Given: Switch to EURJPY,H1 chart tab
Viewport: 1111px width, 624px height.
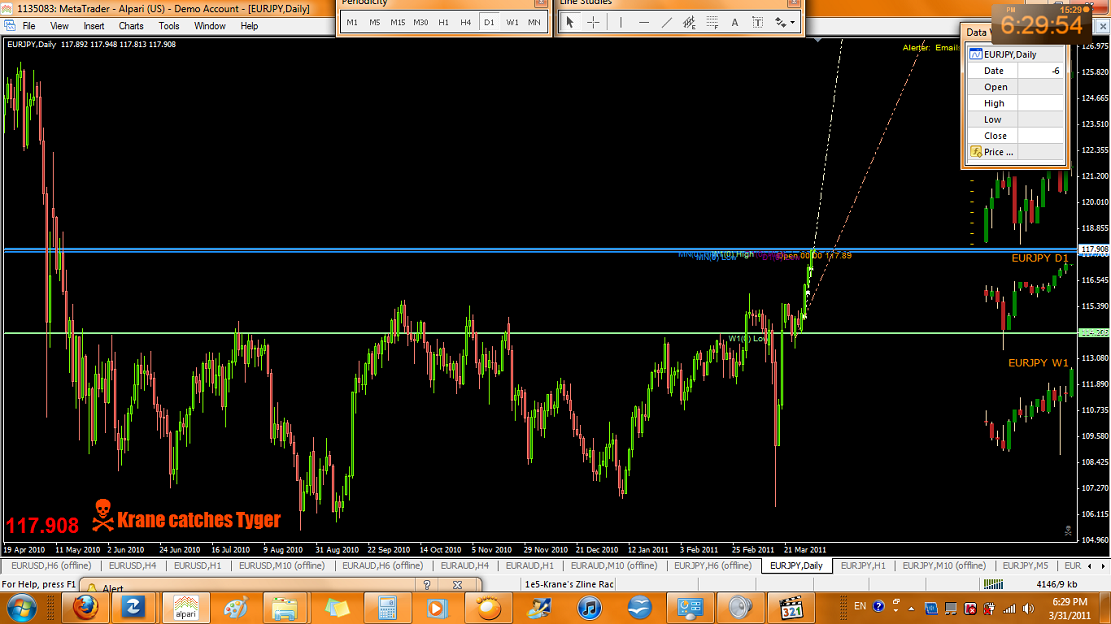Looking at the screenshot, I should (863, 565).
